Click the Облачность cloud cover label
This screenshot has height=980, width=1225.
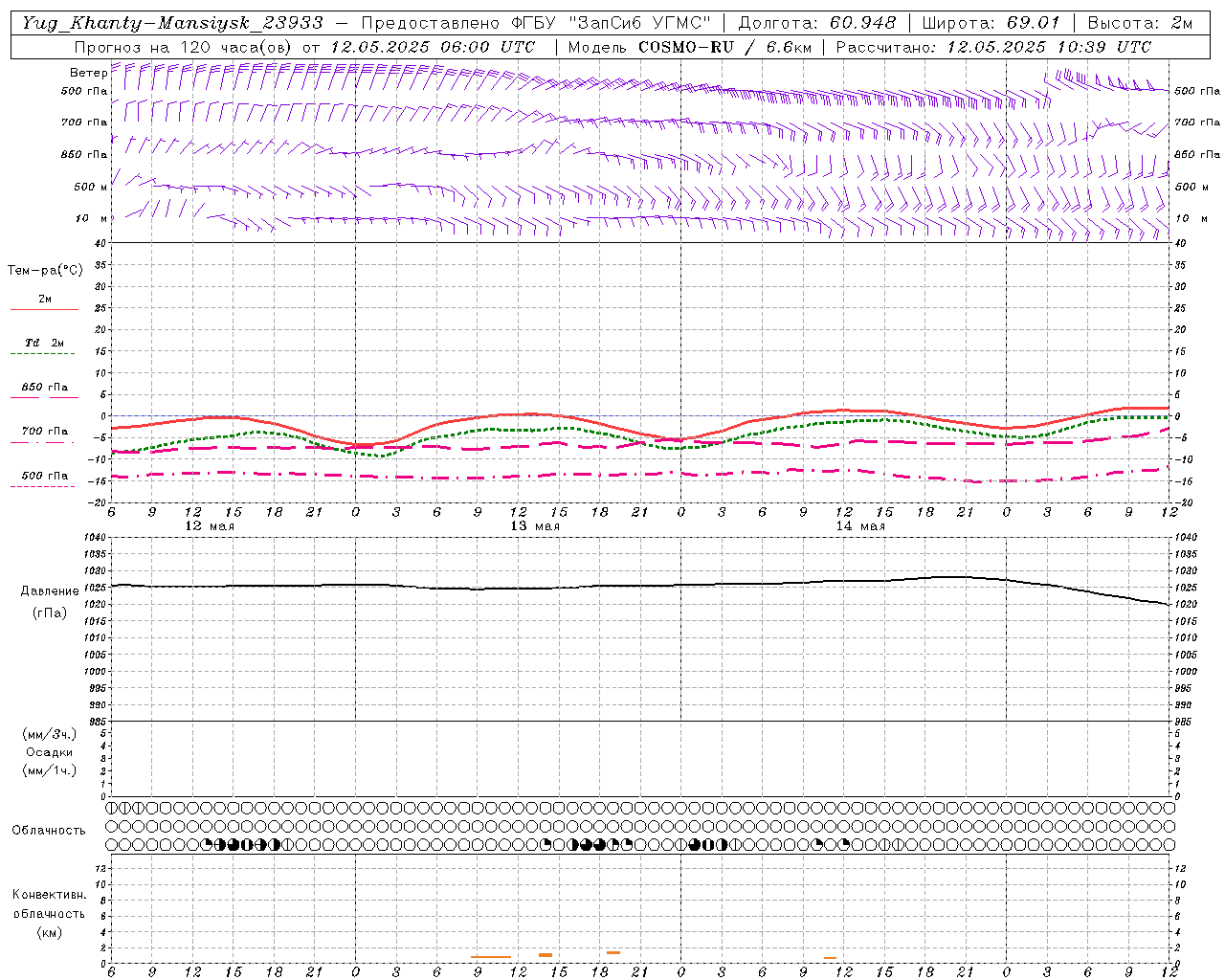(x=49, y=831)
